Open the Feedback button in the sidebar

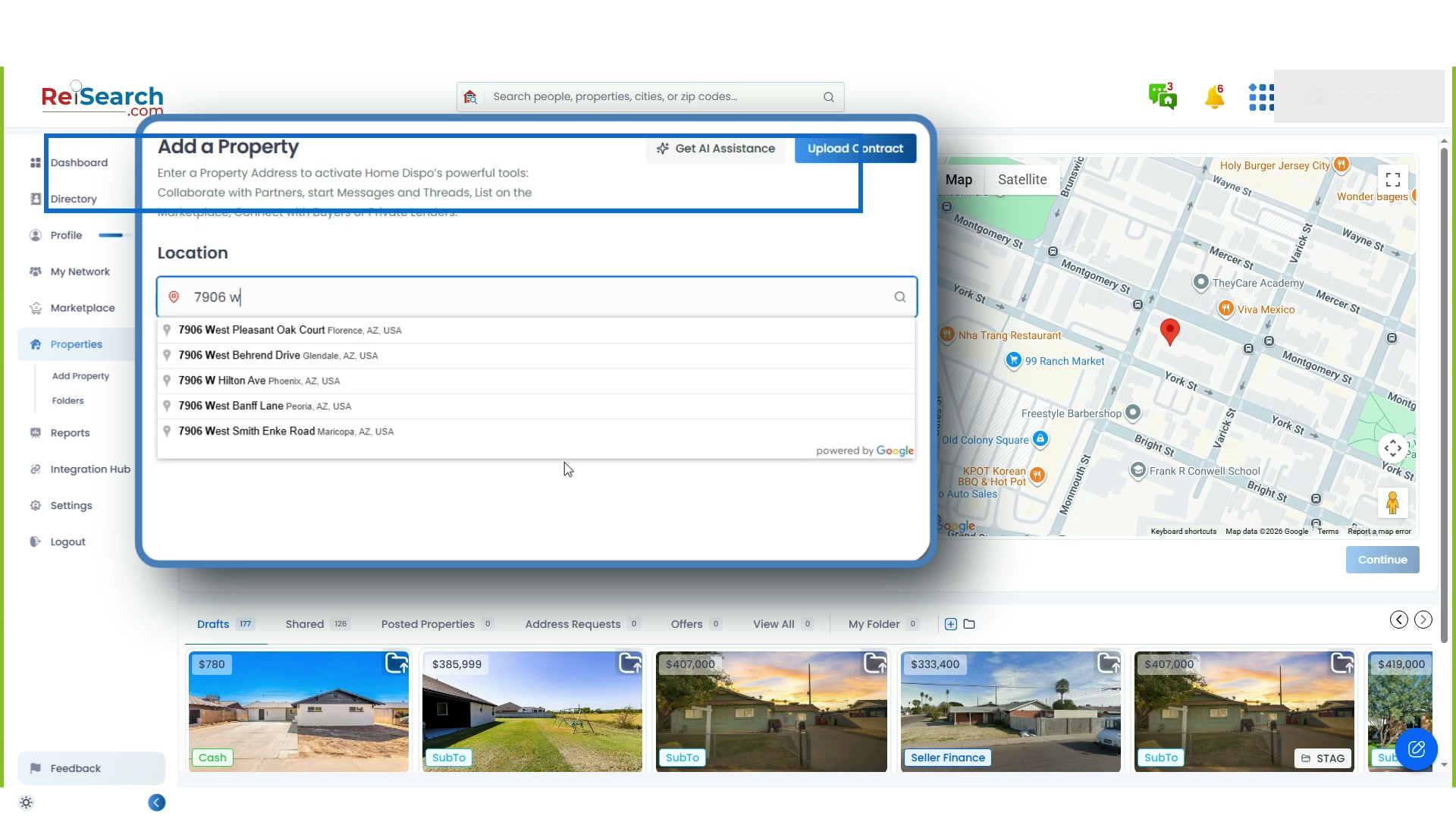[91, 768]
